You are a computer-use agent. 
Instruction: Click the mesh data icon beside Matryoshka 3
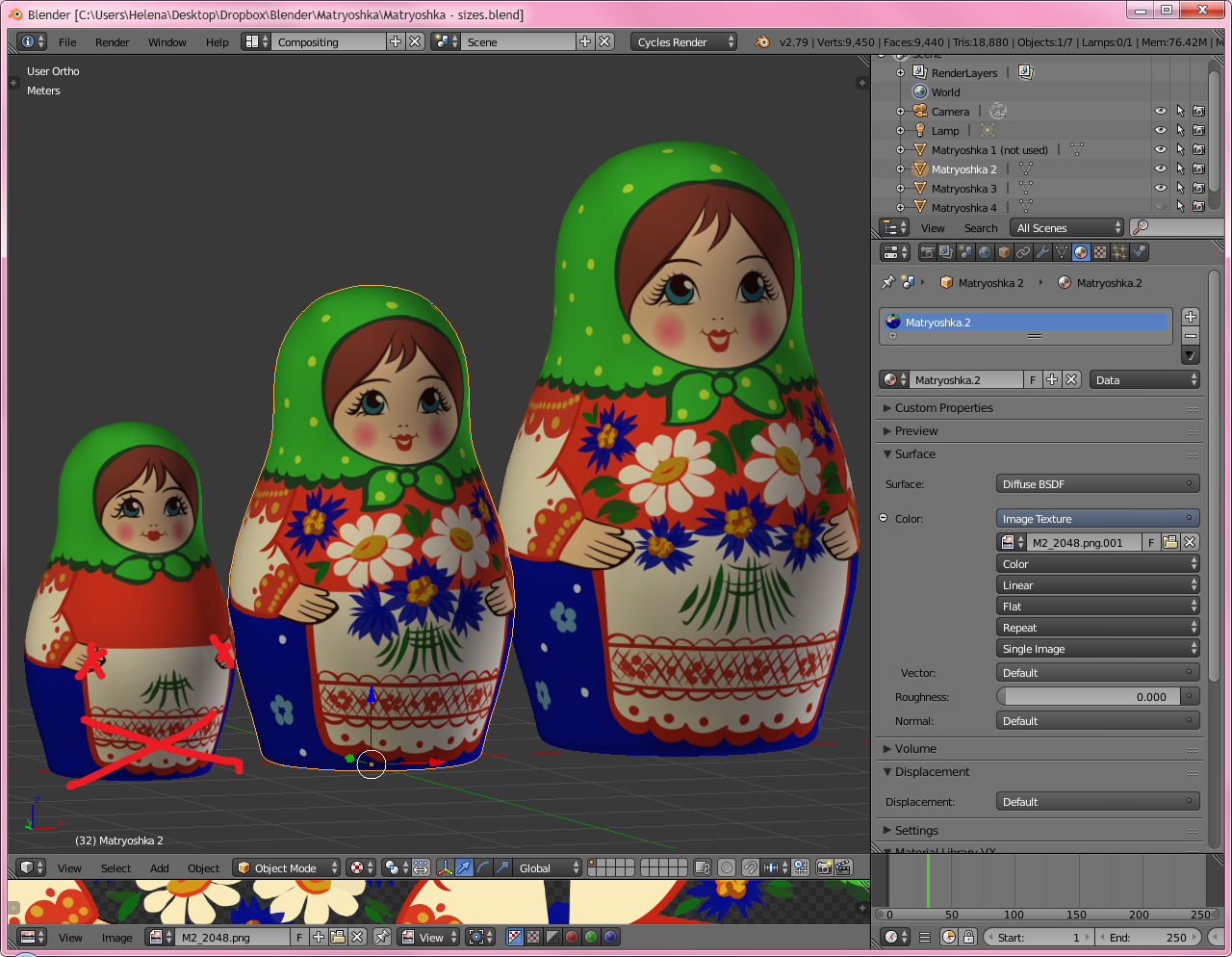tap(1026, 188)
